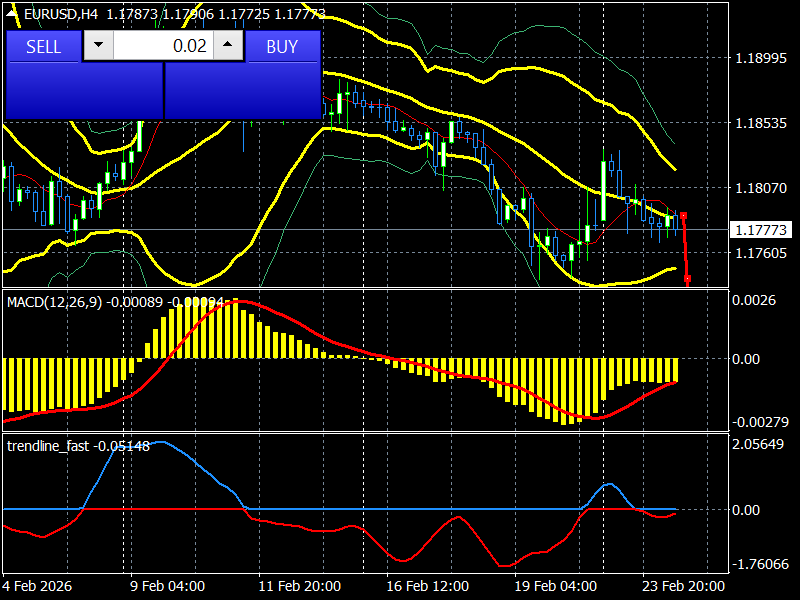Click the EURUSD,H4 chart title
800x600 pixels.
coord(61,14)
